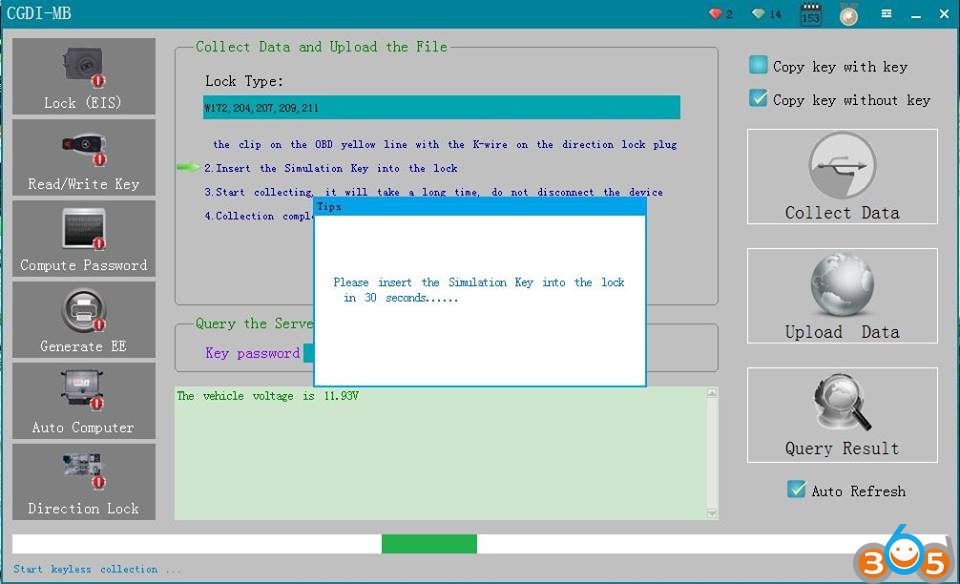Click the Query Result button
Image resolution: width=960 pixels, height=584 pixels.
coord(842,415)
